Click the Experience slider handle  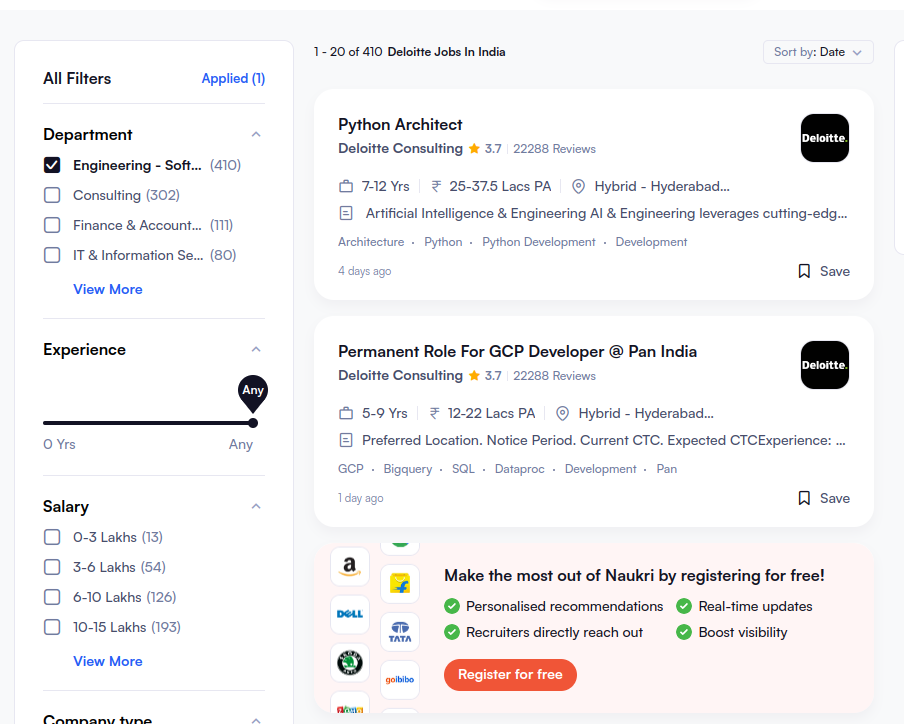(253, 423)
